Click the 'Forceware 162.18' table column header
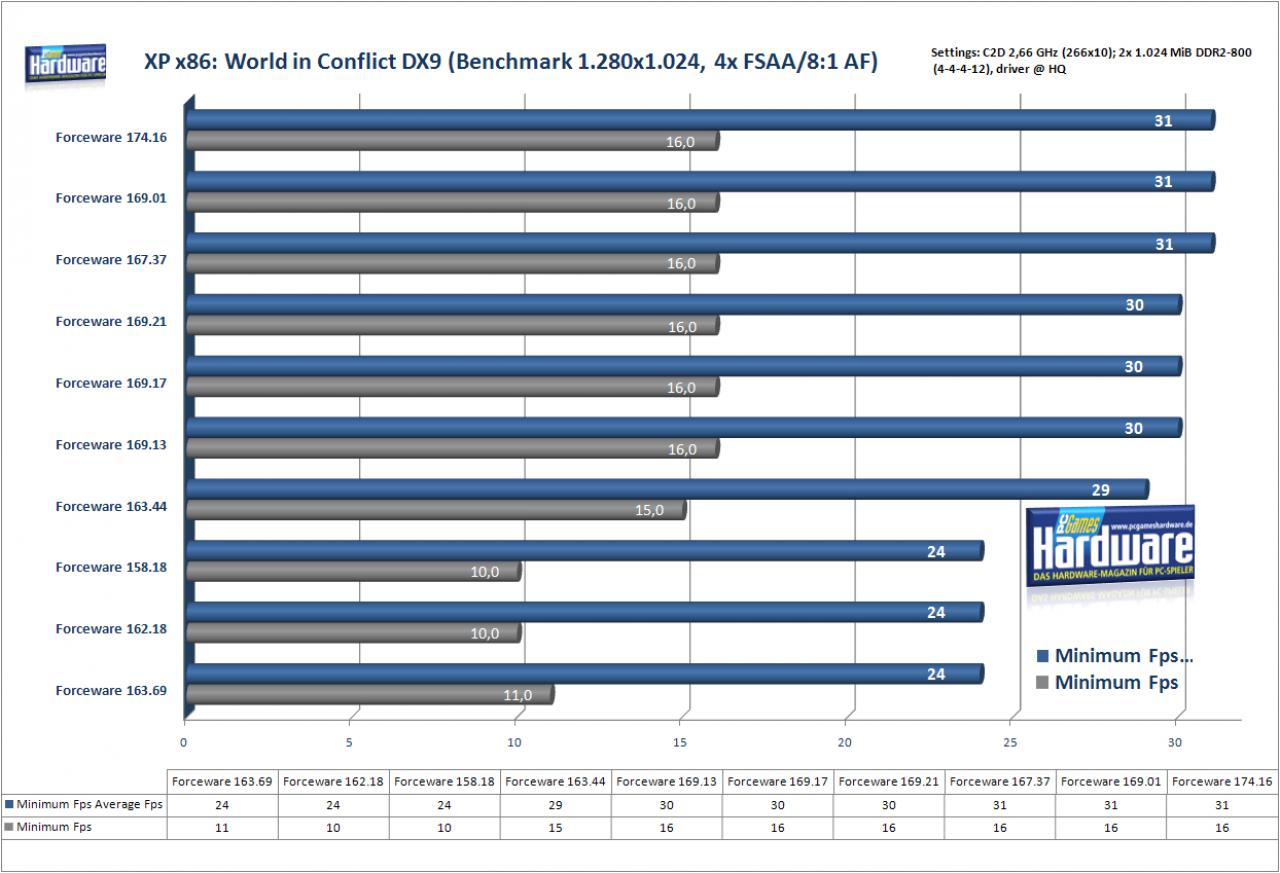 (332, 781)
